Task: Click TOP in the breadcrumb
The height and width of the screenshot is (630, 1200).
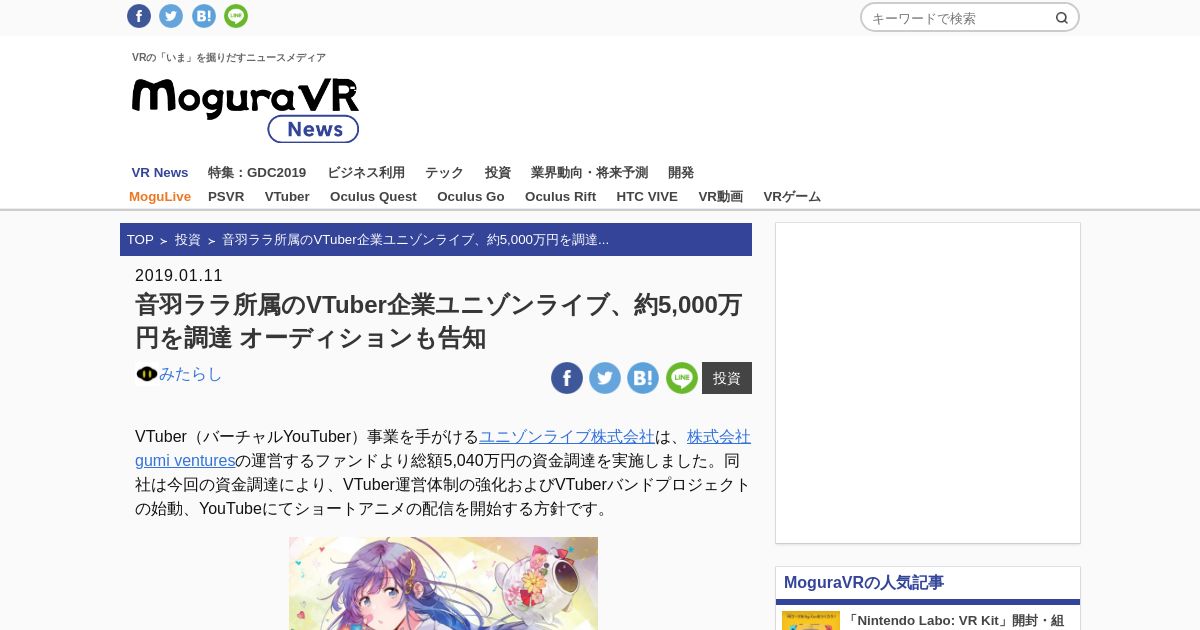Action: coord(140,240)
